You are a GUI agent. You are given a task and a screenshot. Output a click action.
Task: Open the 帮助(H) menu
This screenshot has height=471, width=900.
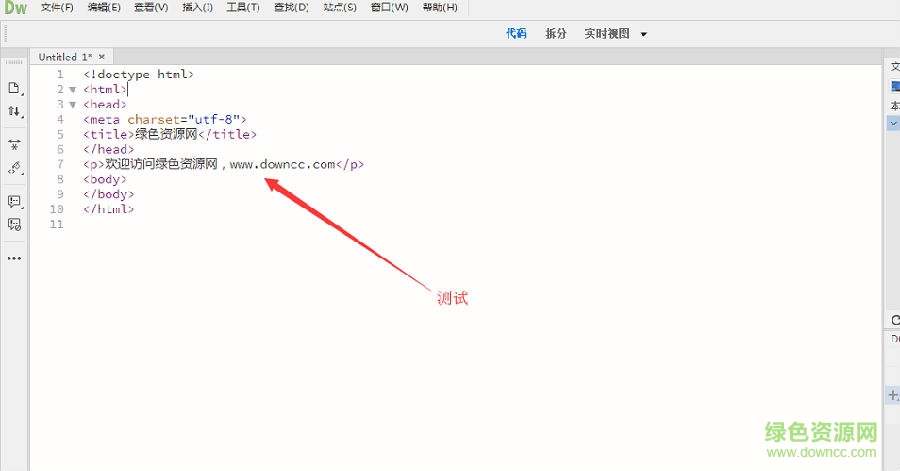pyautogui.click(x=440, y=8)
